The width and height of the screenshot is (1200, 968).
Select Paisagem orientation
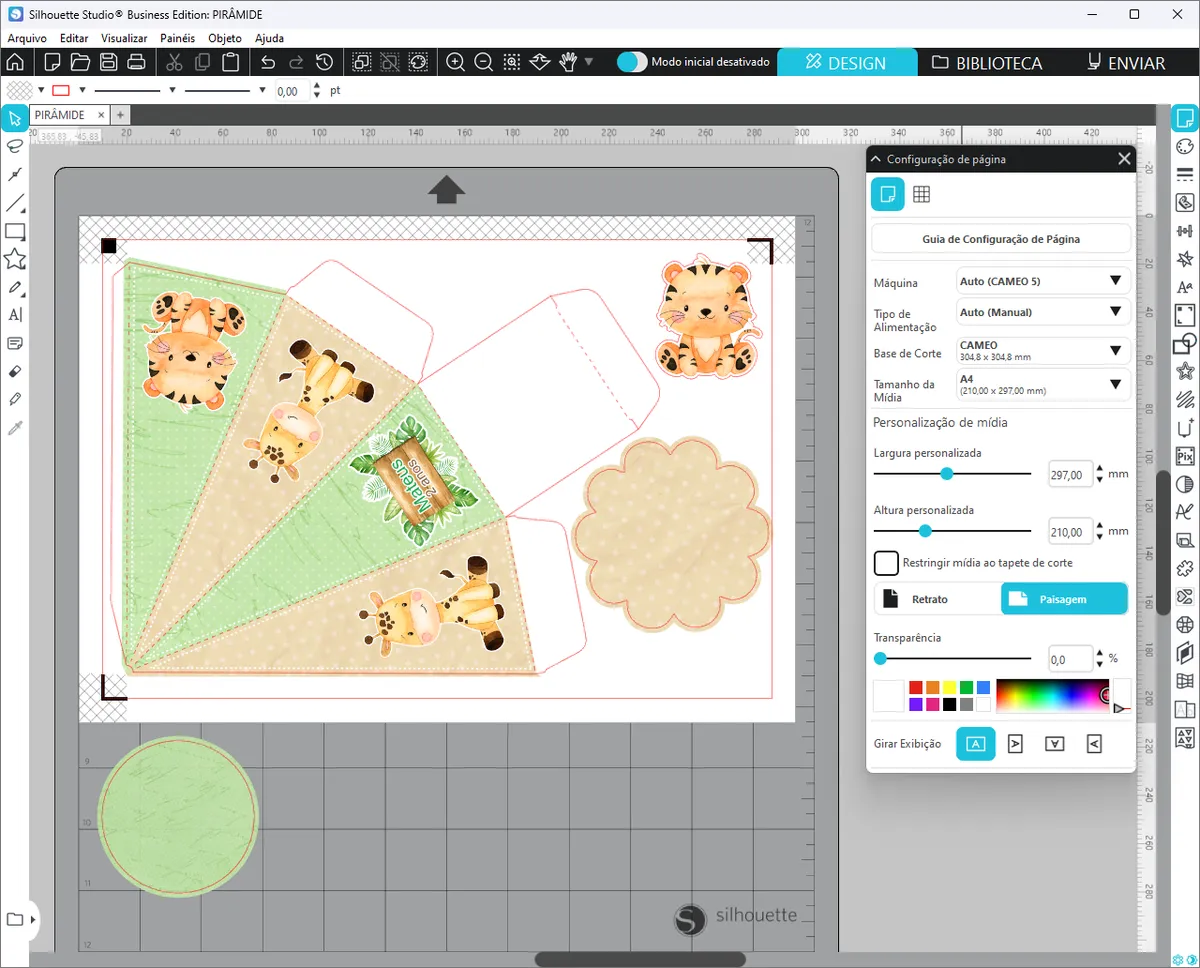tap(1064, 599)
